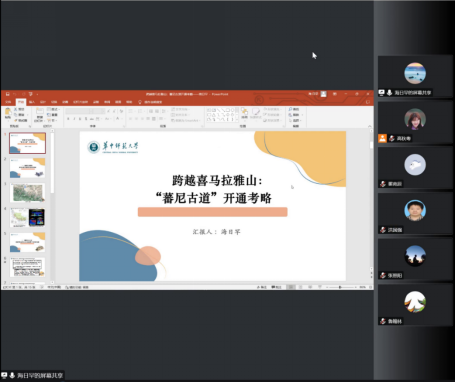455x383 pixels.
Task: Open the File tab in the ribbon
Action: (x=8, y=102)
